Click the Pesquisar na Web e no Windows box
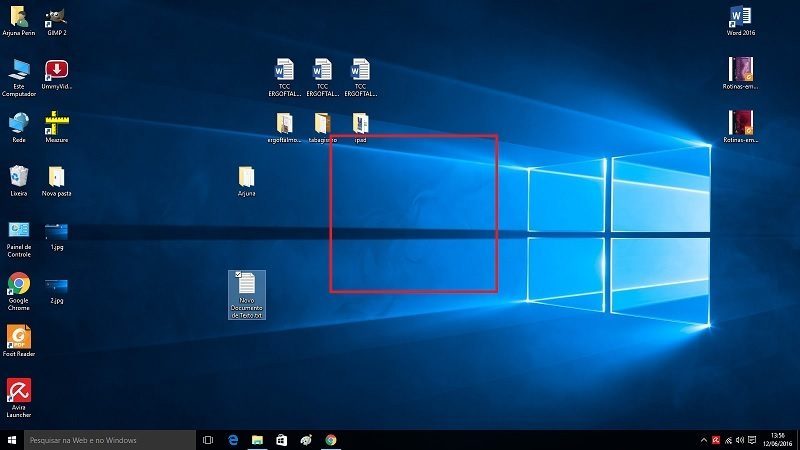800x450 pixels. pyautogui.click(x=110, y=440)
